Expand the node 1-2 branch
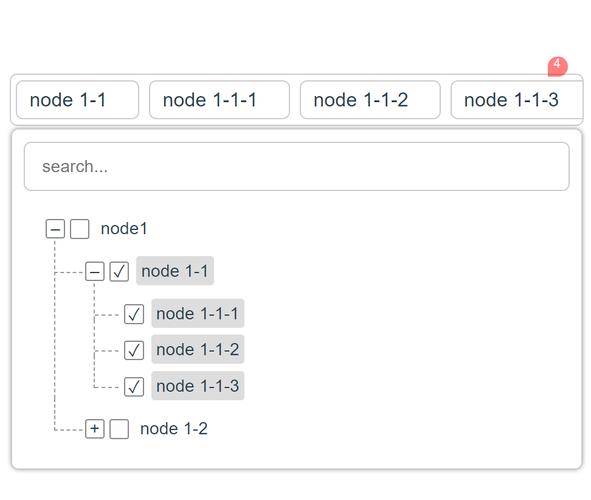 (95, 429)
